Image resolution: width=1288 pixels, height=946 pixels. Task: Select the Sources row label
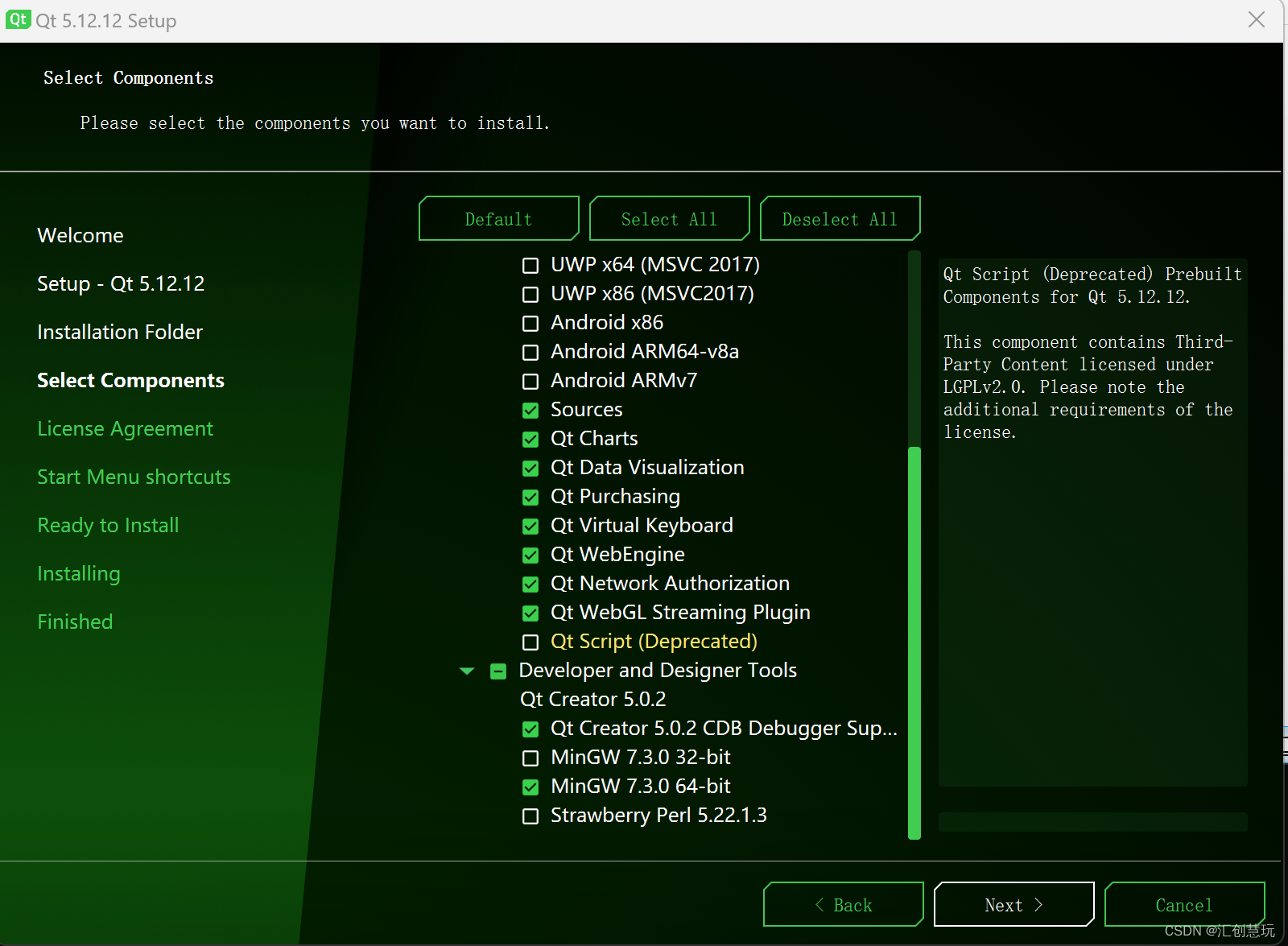click(x=586, y=410)
